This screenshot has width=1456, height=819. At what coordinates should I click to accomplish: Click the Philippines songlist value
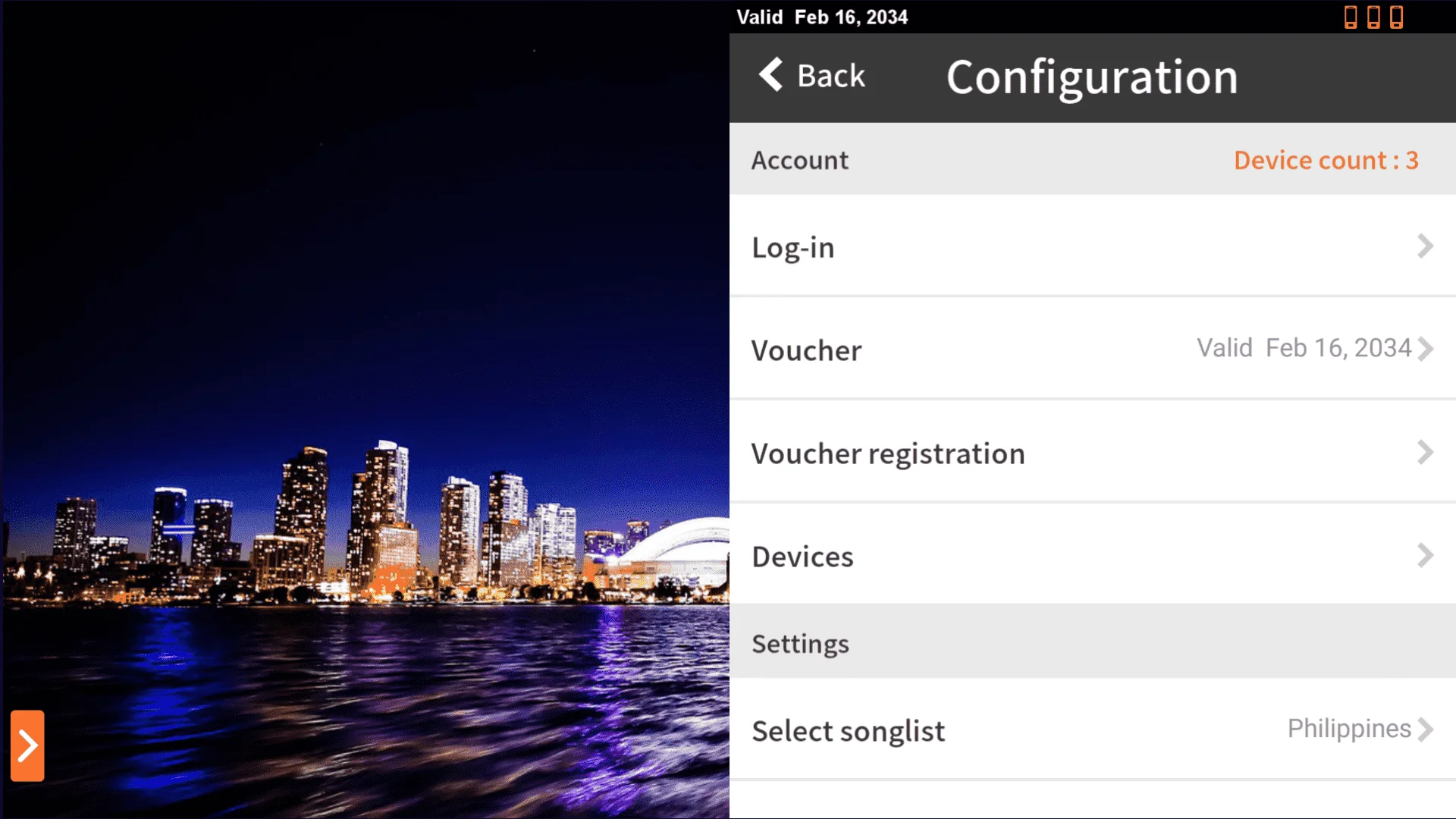1349,729
